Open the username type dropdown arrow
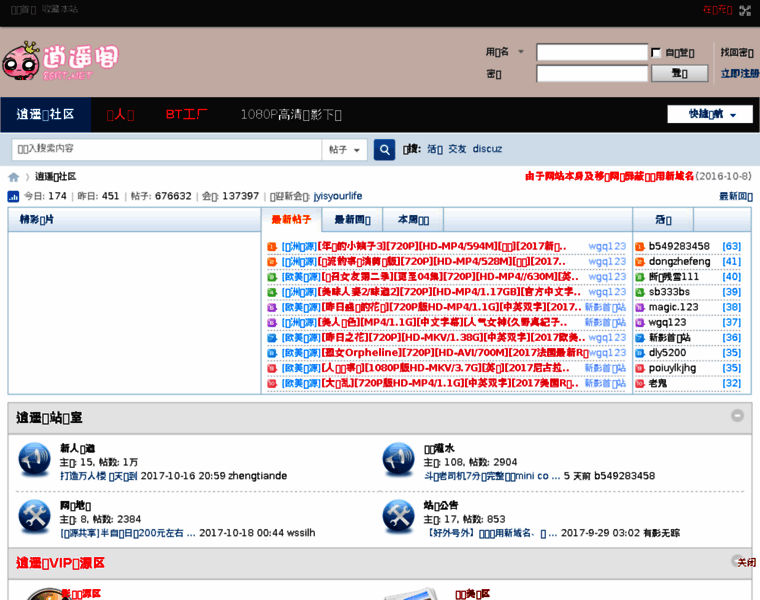760x600 pixels. 521,51
